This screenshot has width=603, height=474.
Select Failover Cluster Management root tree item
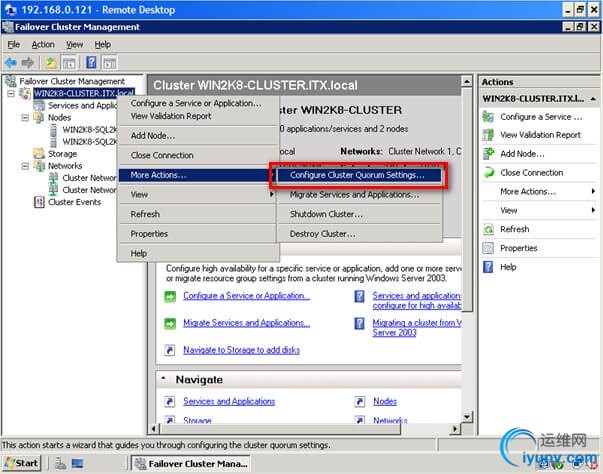pyautogui.click(x=72, y=81)
